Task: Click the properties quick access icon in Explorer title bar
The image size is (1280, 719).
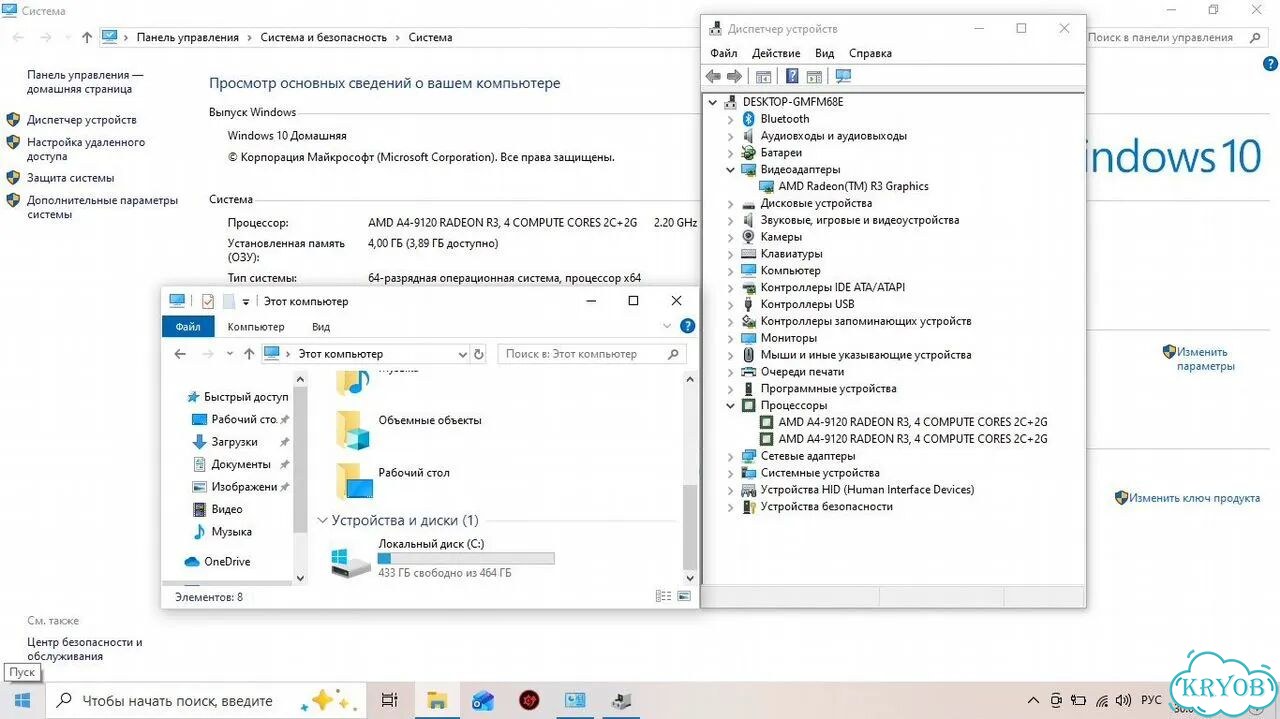Action: pyautogui.click(x=208, y=301)
